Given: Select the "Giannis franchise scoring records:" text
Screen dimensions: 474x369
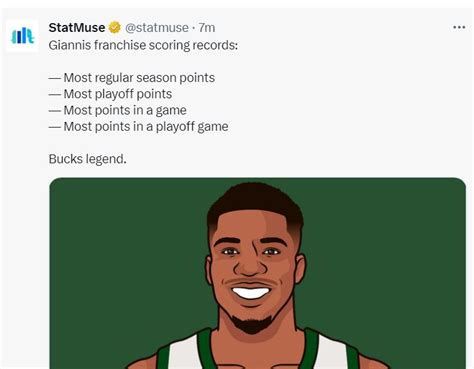Looking at the screenshot, I should (143, 45).
